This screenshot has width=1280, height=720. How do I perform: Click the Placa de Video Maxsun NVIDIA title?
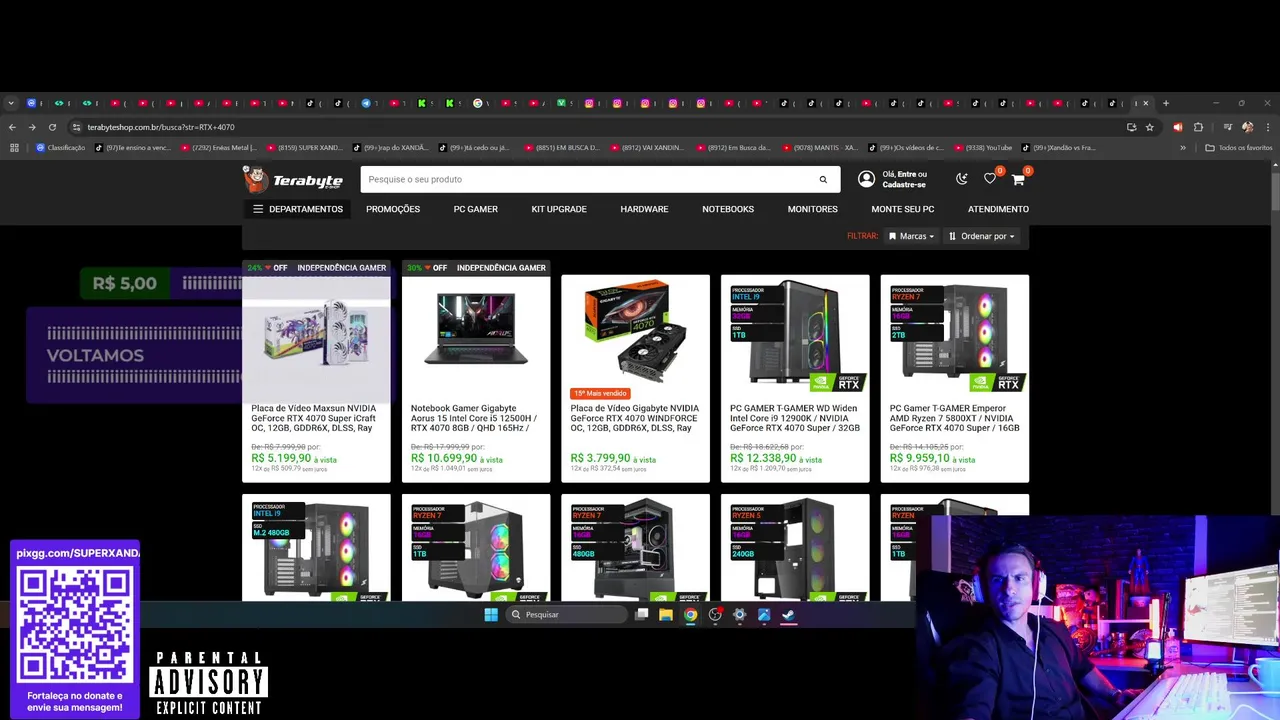coord(314,418)
